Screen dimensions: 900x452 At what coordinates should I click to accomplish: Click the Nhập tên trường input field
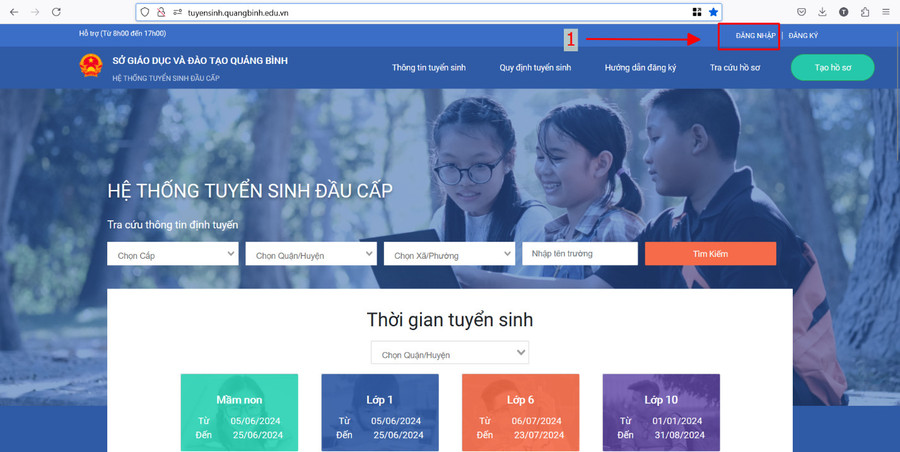[580, 254]
